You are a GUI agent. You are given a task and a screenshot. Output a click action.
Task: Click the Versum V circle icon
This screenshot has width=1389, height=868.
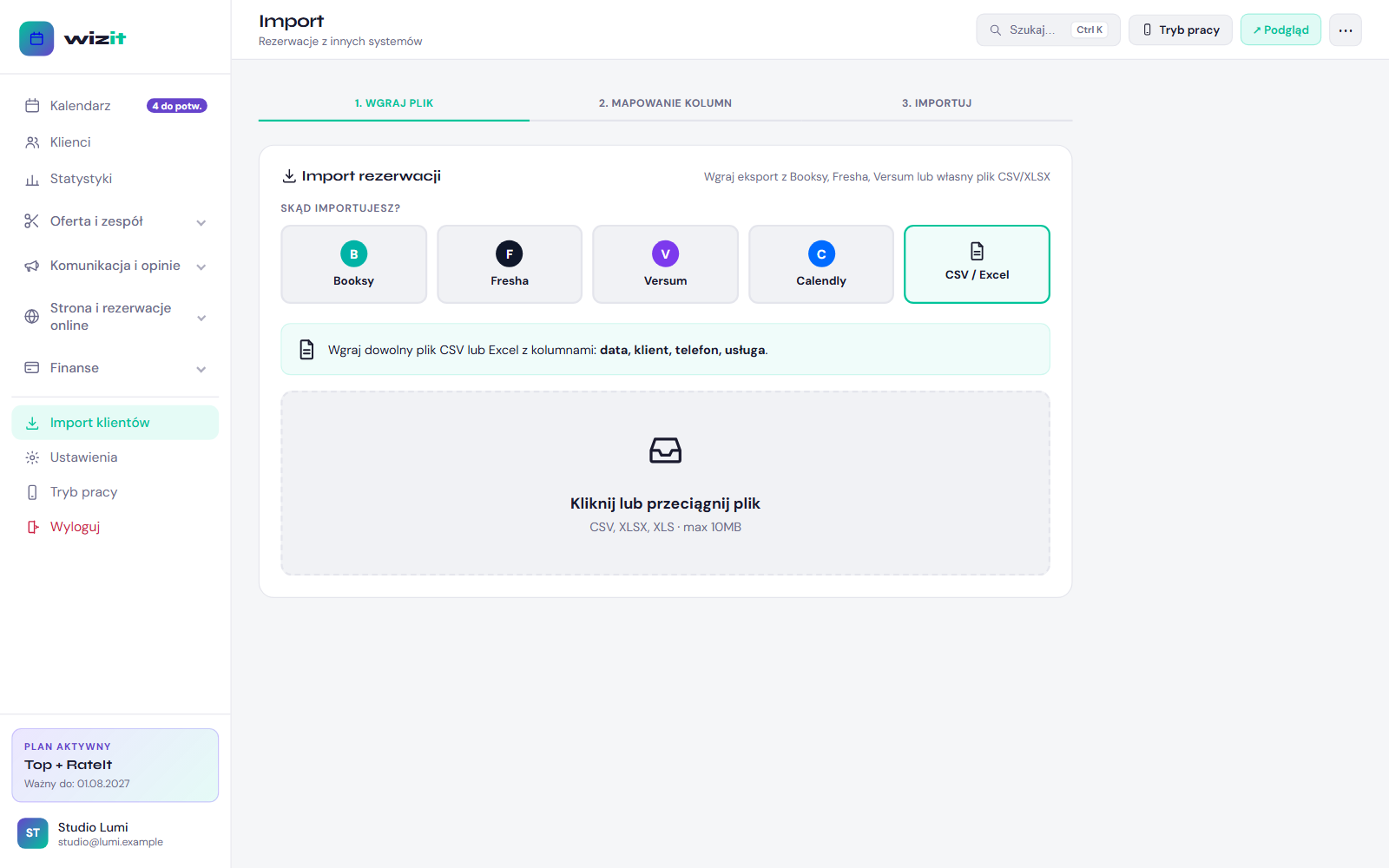point(666,253)
